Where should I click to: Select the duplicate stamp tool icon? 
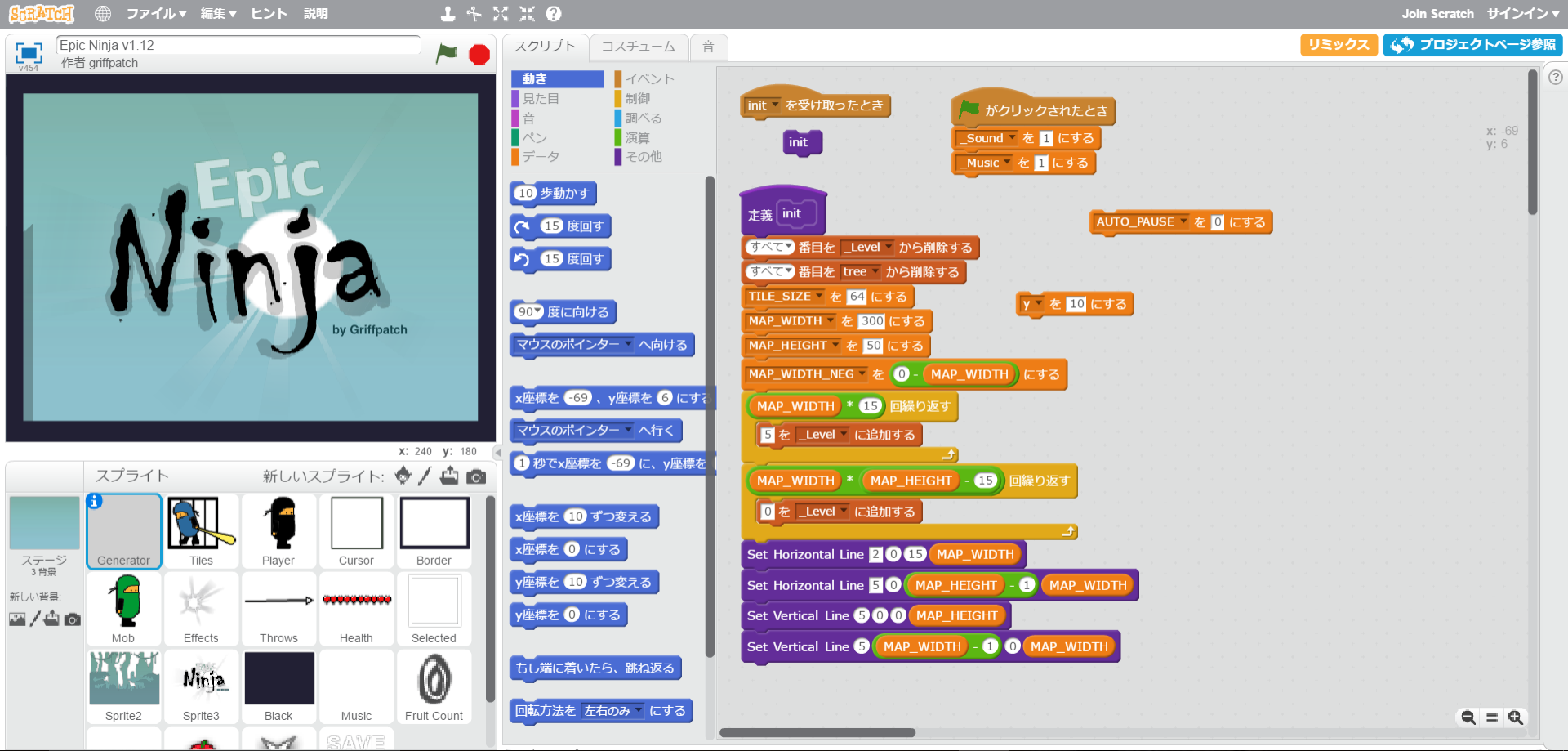click(x=448, y=14)
